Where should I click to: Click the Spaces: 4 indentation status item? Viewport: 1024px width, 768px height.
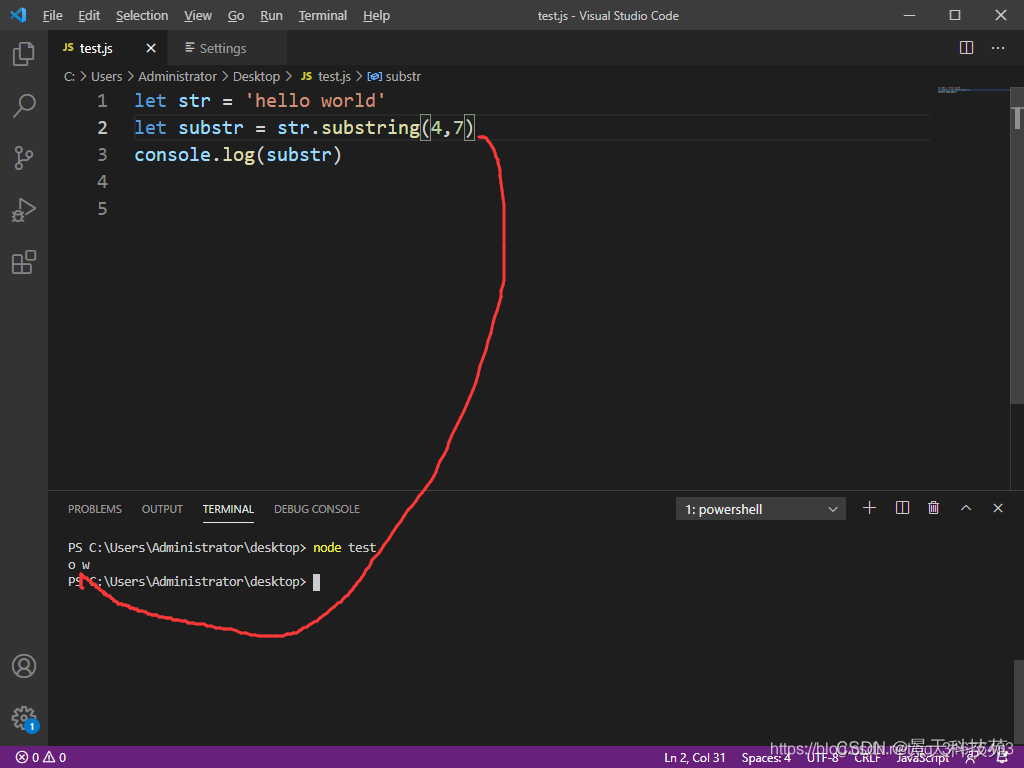point(766,758)
